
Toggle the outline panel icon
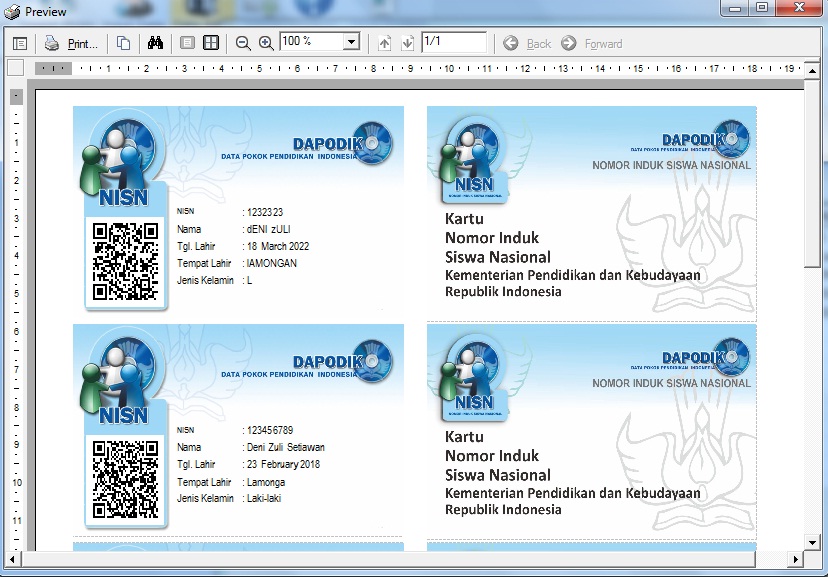[x=20, y=43]
